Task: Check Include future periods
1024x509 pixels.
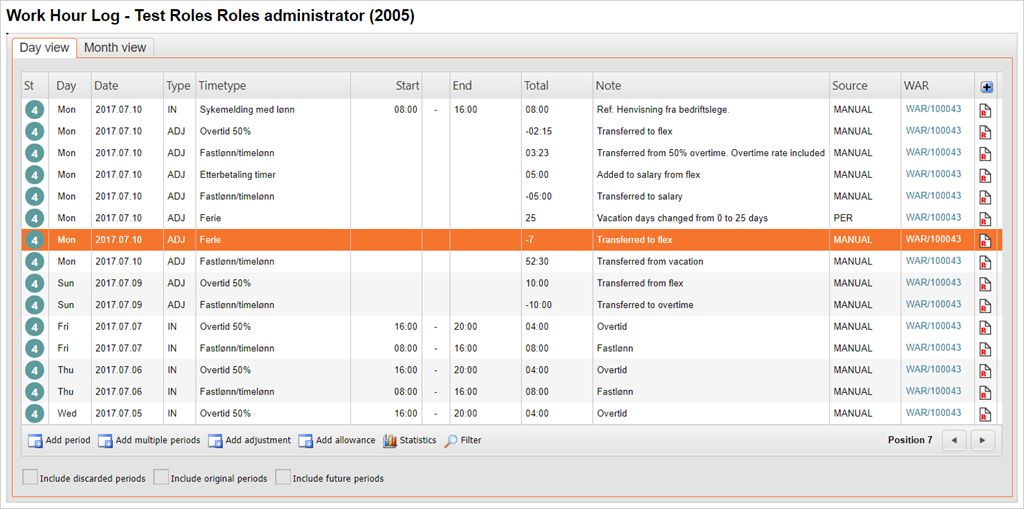Action: coord(283,478)
